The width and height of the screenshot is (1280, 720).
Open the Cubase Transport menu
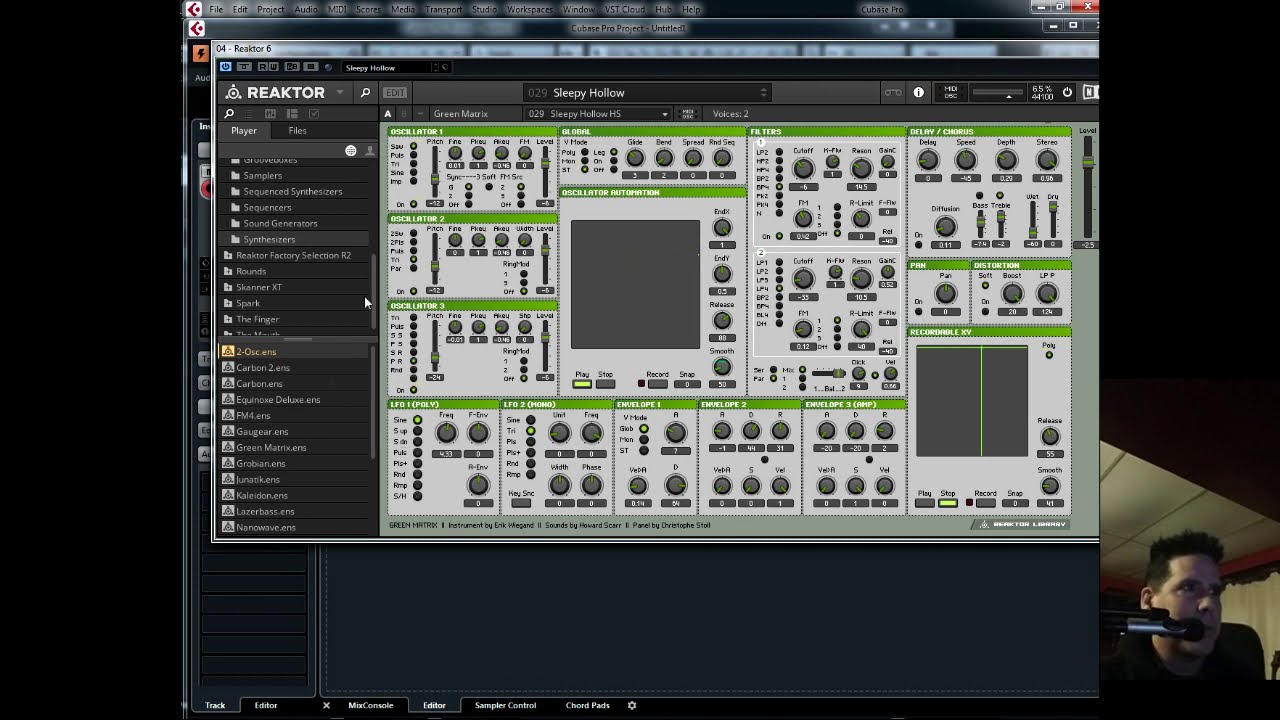coord(443,9)
